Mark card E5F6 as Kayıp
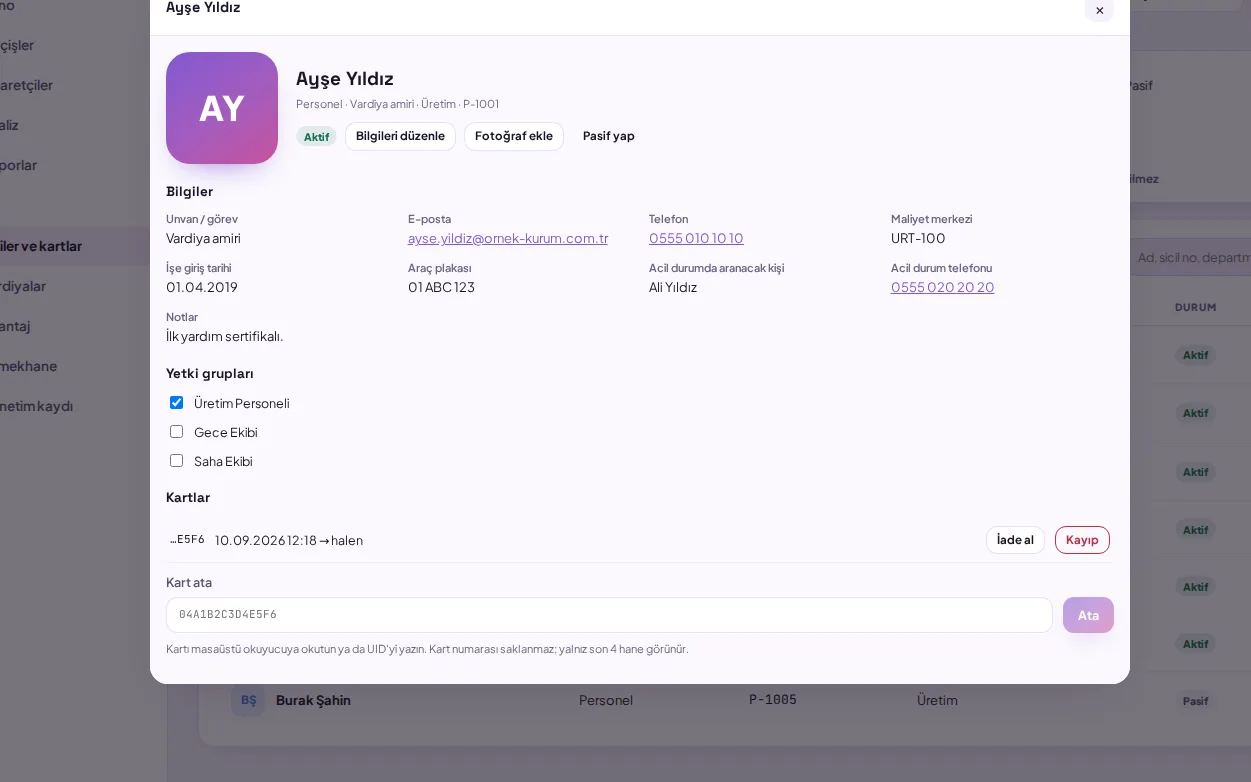Image resolution: width=1251 pixels, height=782 pixels. click(1082, 540)
